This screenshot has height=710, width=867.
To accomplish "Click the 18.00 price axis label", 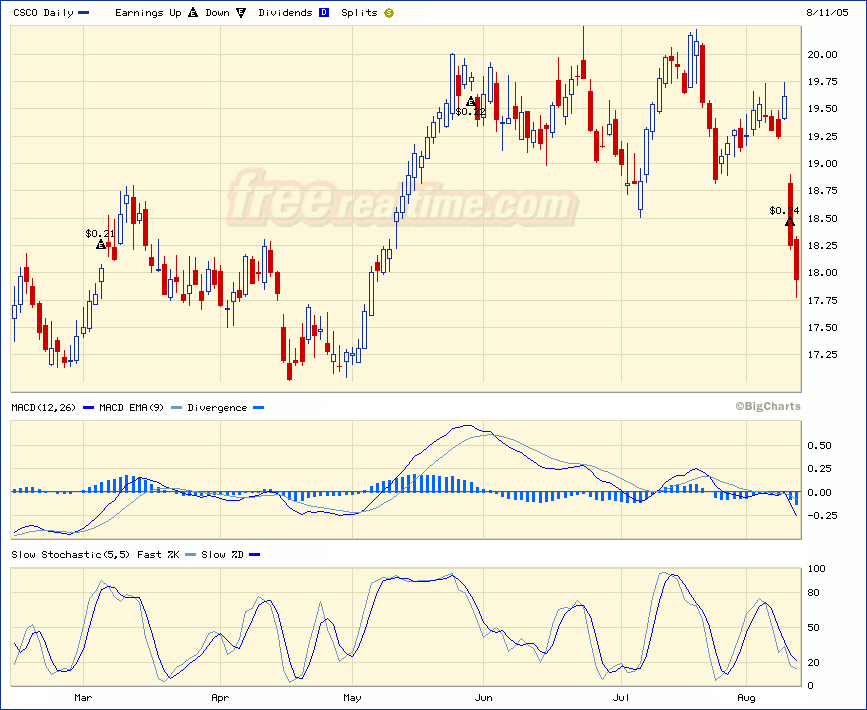I will tap(823, 273).
